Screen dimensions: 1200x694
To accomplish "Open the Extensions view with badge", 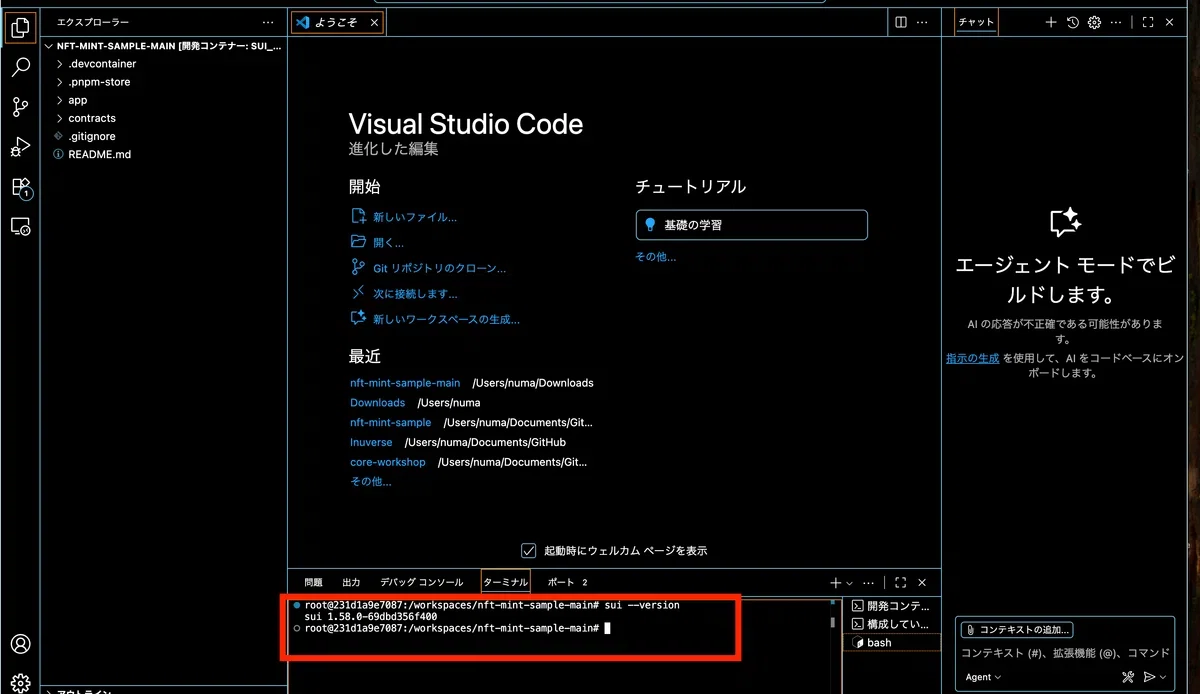I will point(20,187).
